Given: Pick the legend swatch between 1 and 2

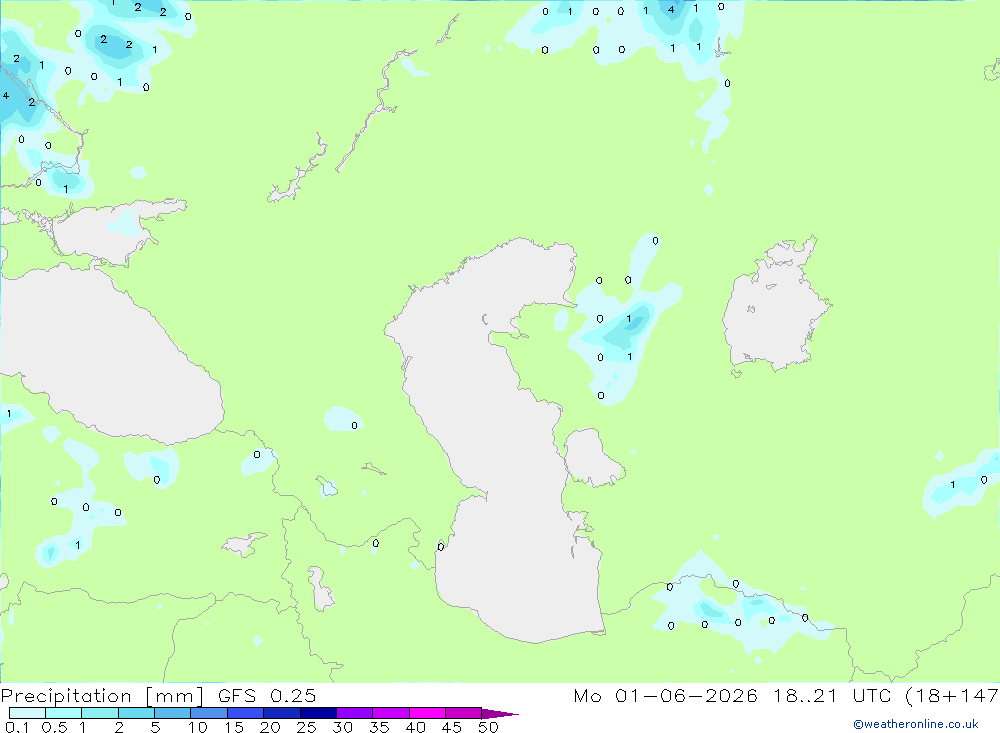Looking at the screenshot, I should pyautogui.click(x=100, y=713).
